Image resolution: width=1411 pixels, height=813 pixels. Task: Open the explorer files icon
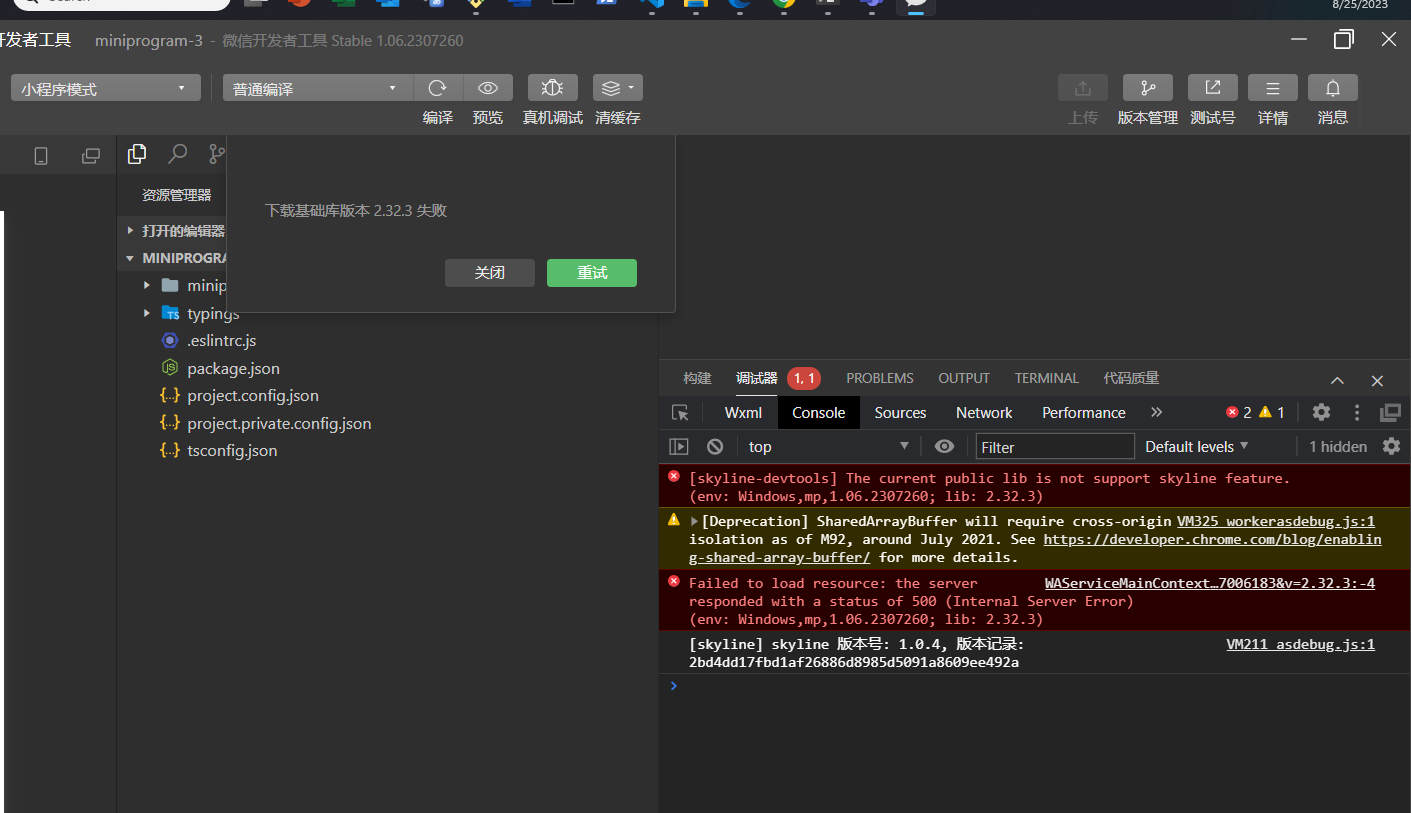point(137,154)
